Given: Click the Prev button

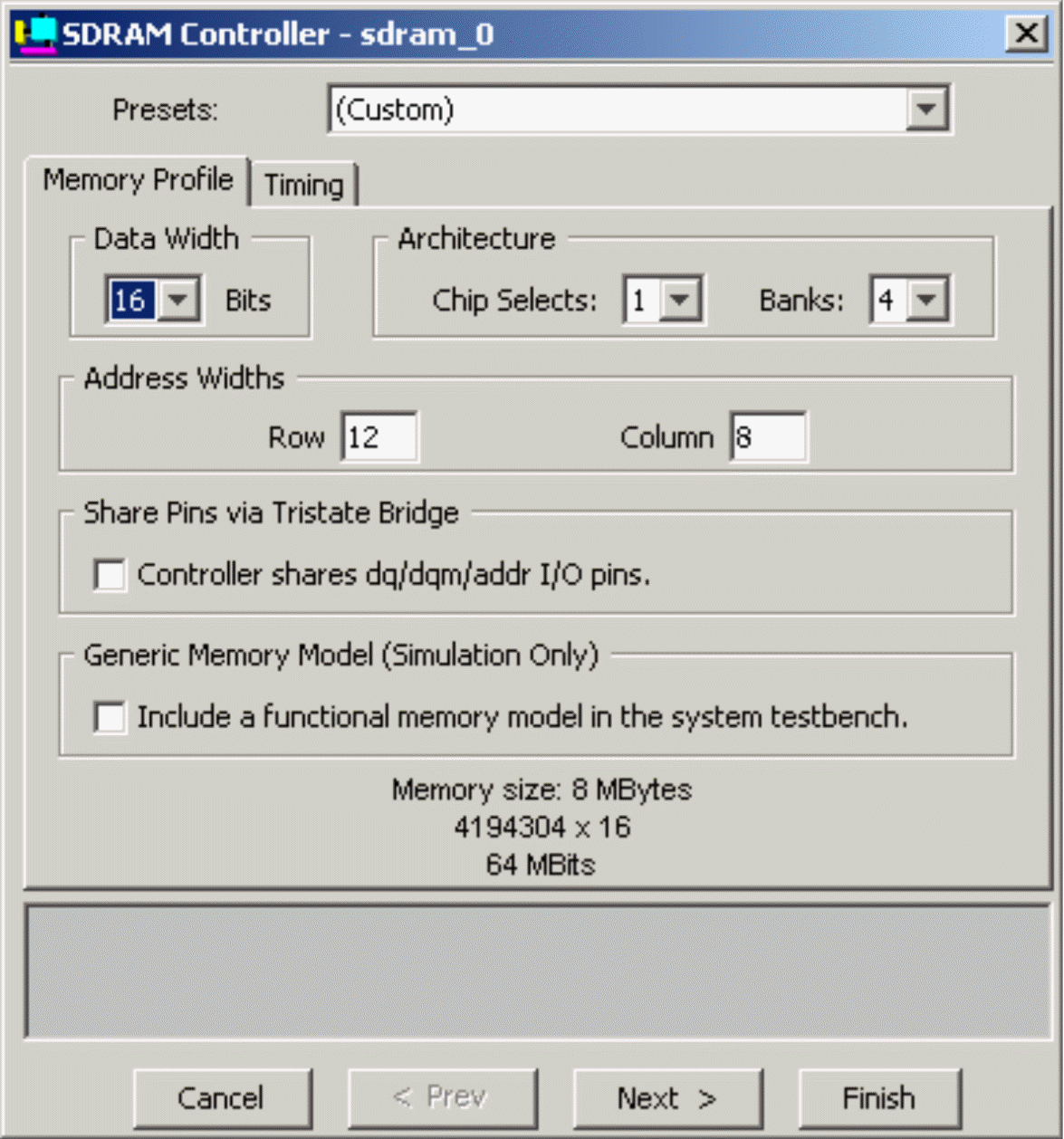Looking at the screenshot, I should [442, 1098].
